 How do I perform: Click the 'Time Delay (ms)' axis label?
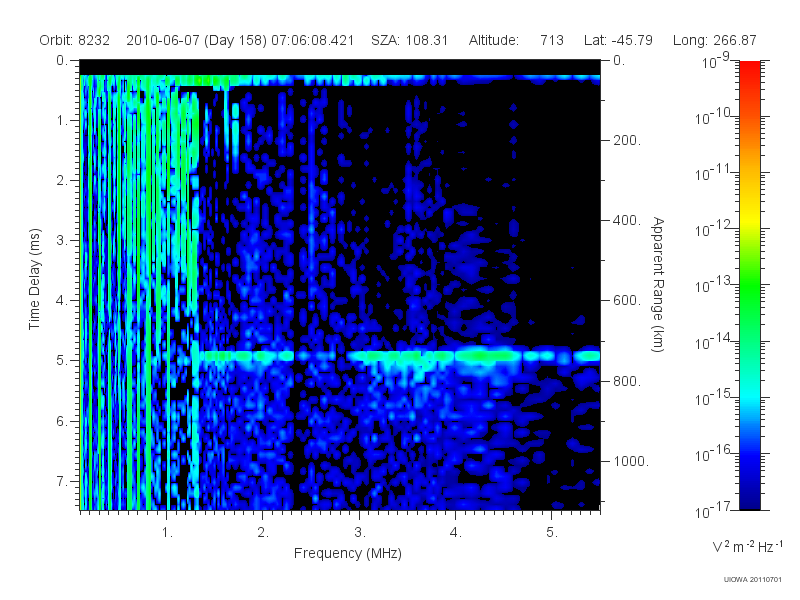click(x=34, y=279)
